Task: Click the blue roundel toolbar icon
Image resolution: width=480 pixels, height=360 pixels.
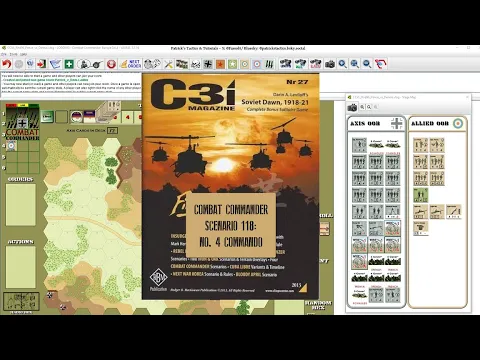Action: click(x=257, y=64)
